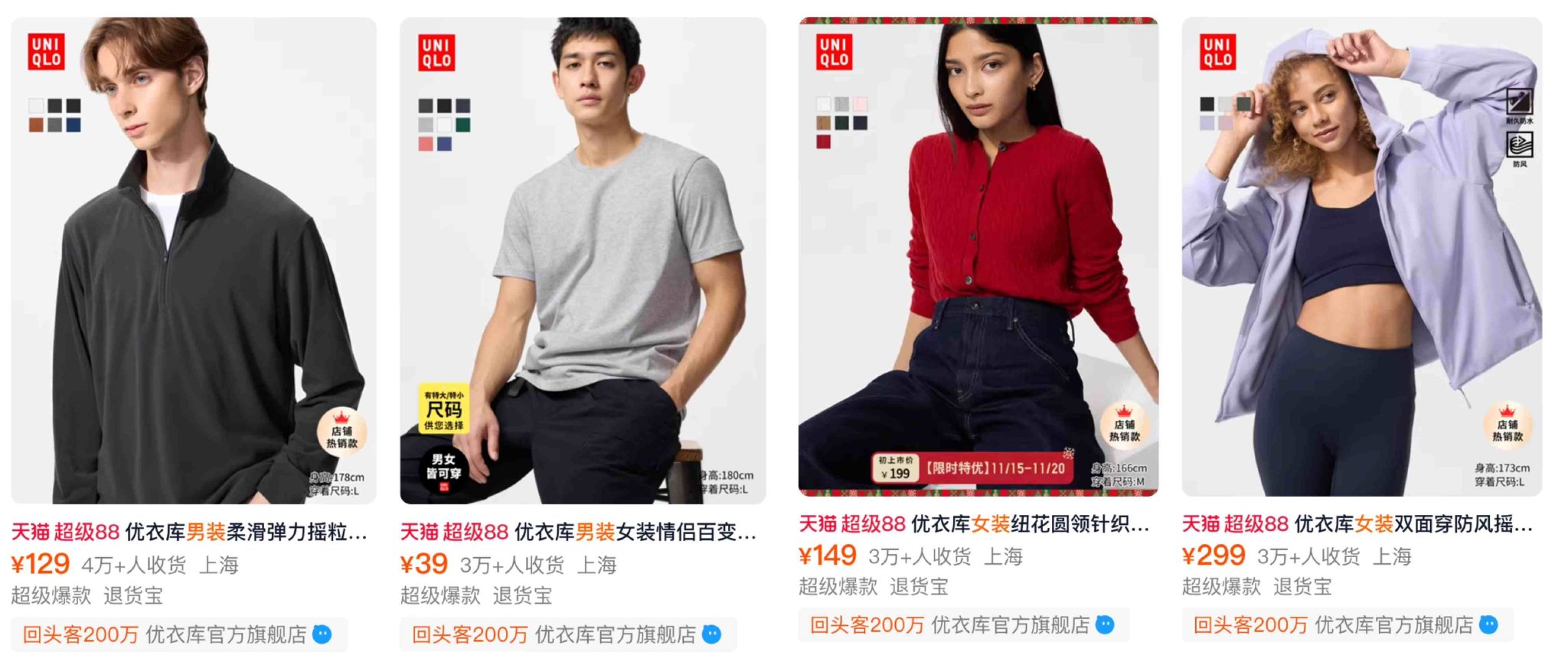Open 优衣库官方旗舰店 store link under ¥299 item
The image size is (1568, 655).
click(x=1393, y=625)
